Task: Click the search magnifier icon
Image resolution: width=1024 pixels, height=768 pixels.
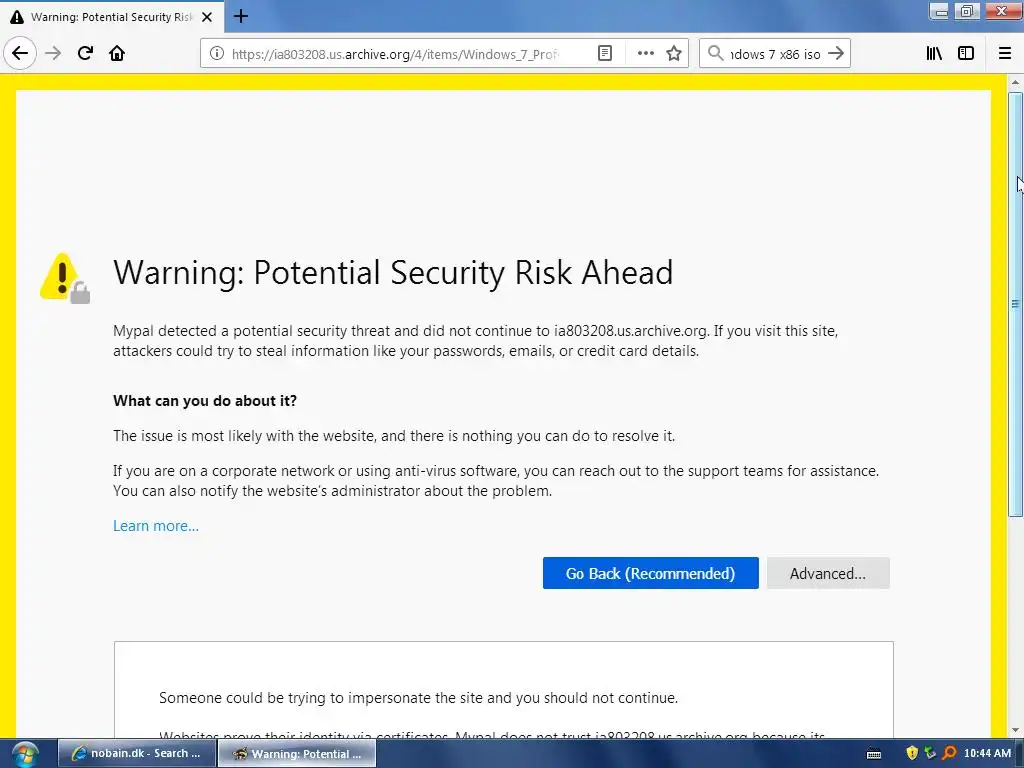Action: 715,54
